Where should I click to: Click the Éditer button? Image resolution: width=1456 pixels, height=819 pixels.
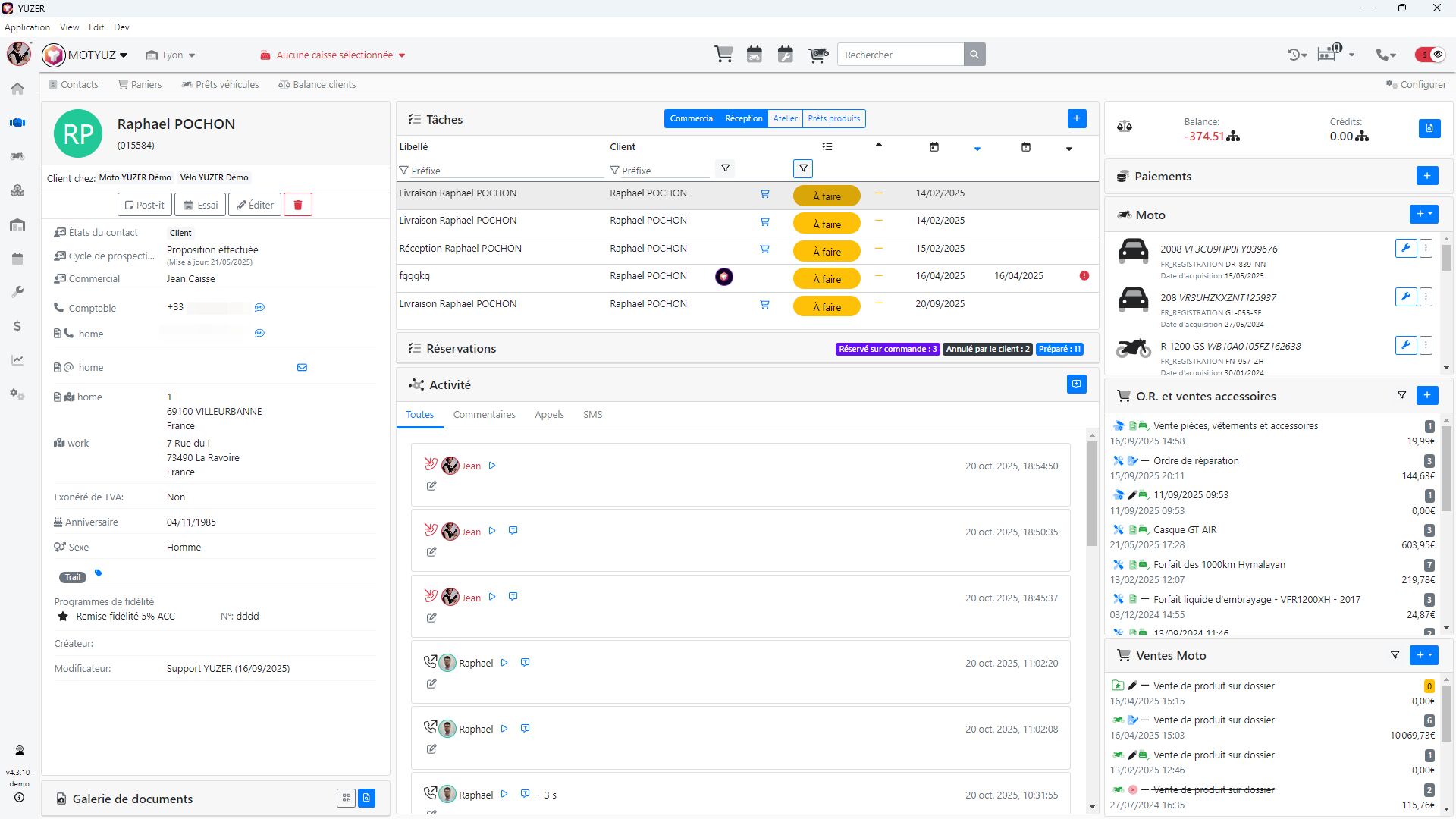click(255, 205)
